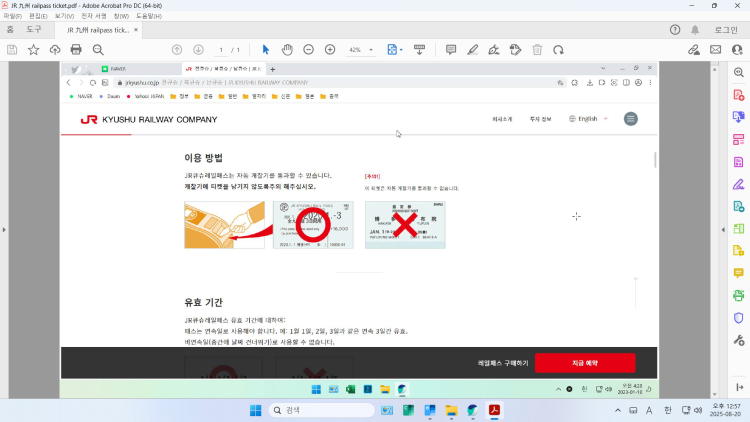This screenshot has width=750, height=422.
Task: Open Search magnifier tool in right panel
Action: pyautogui.click(x=739, y=72)
